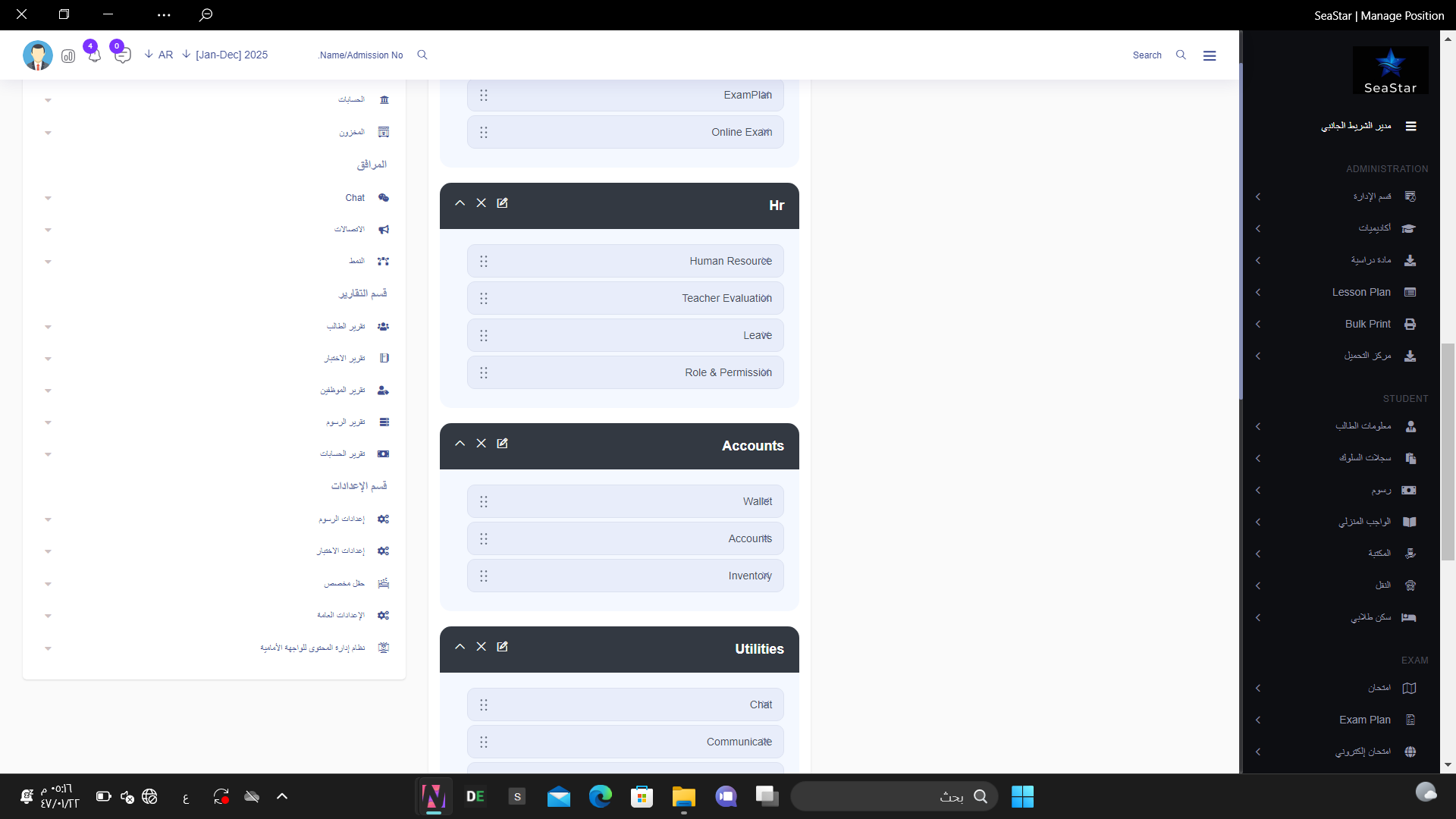
Task: Open Exam Plan sidebar menu
Action: 1364,720
